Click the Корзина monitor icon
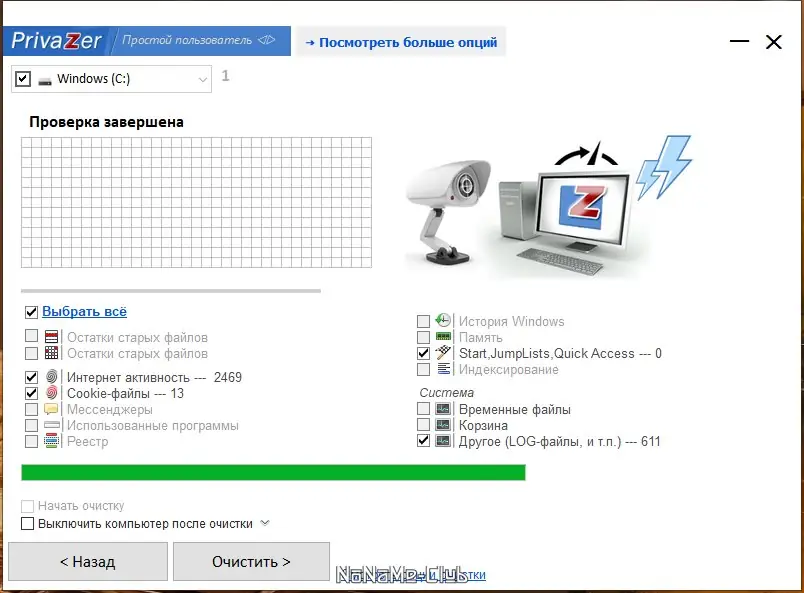Image resolution: width=804 pixels, height=593 pixels. click(443, 425)
